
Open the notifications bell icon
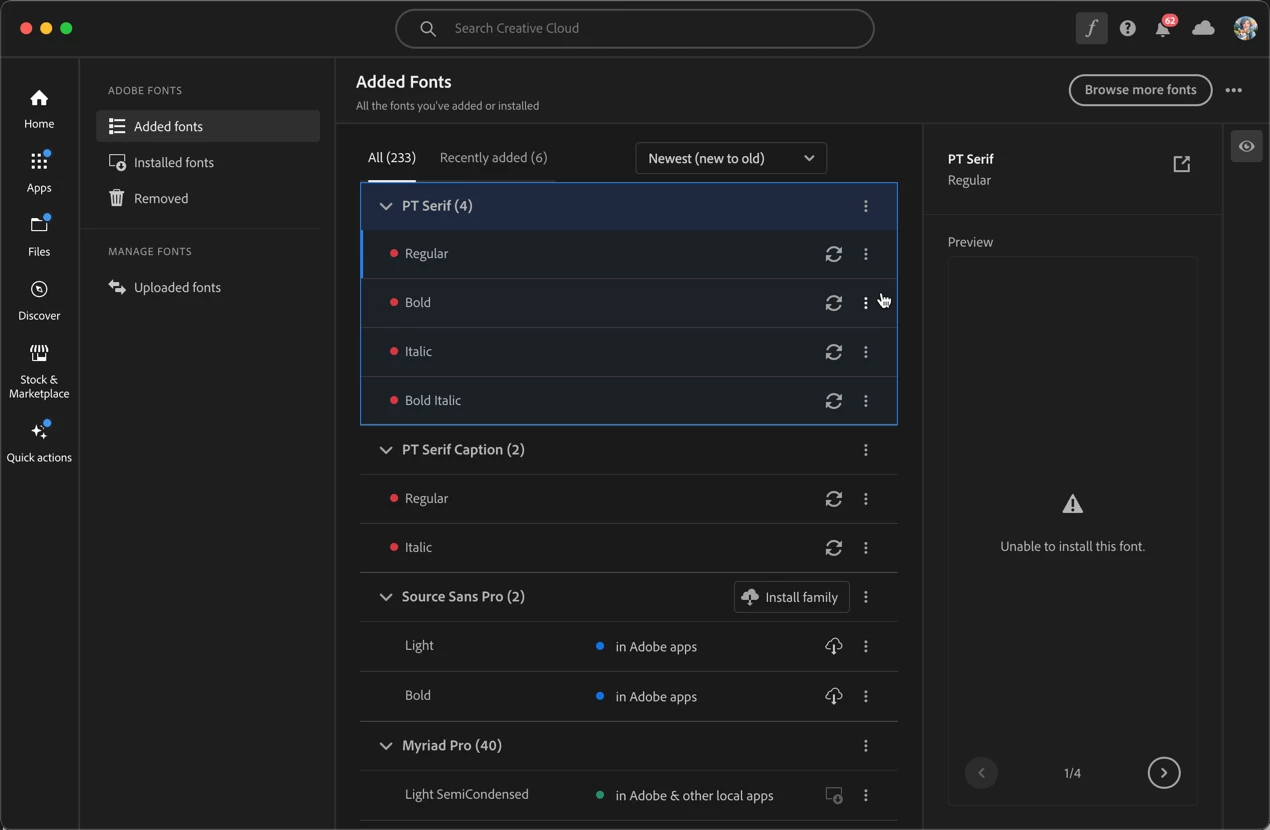click(x=1164, y=27)
